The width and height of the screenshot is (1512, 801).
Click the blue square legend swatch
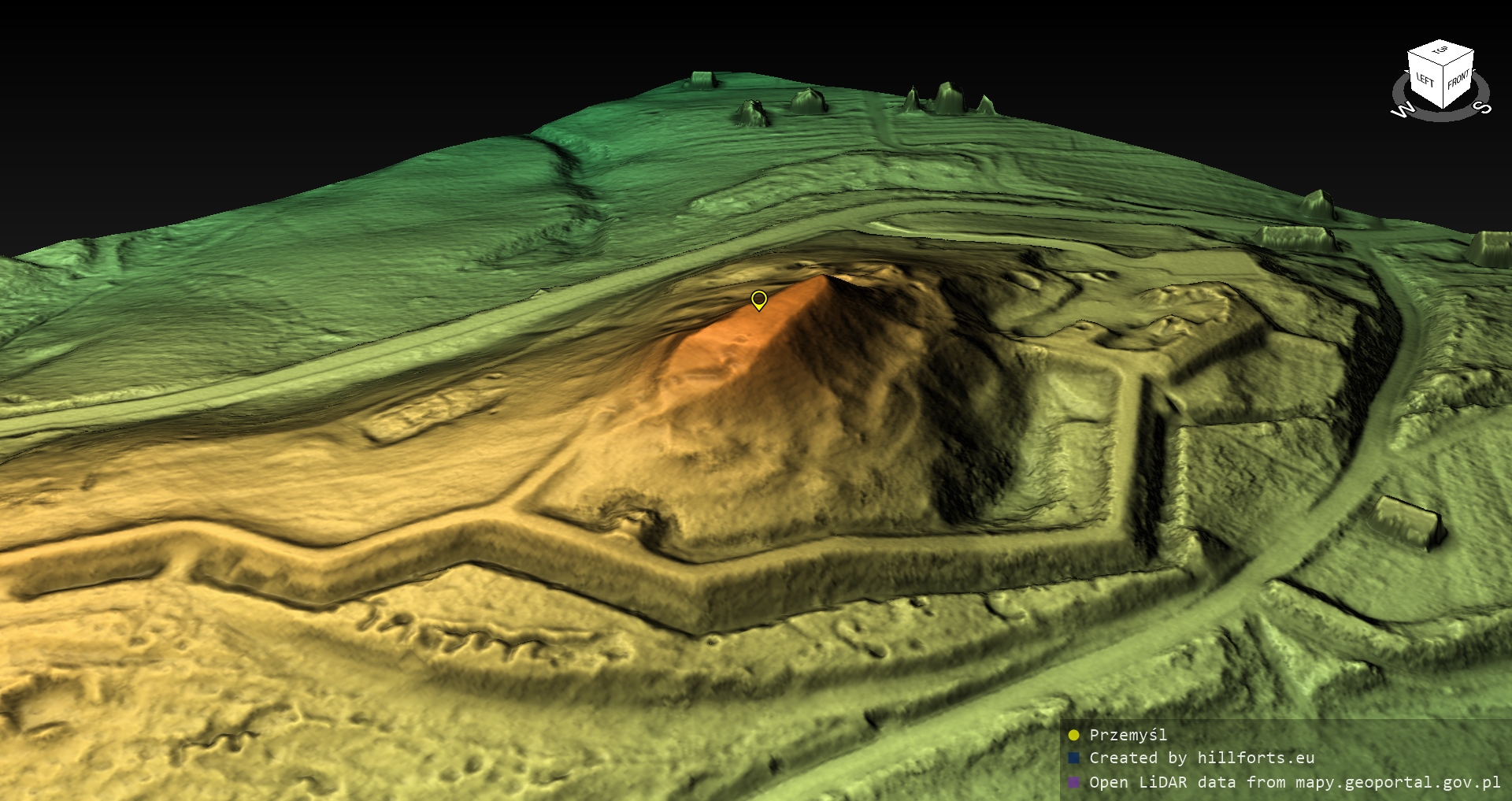point(1073,758)
